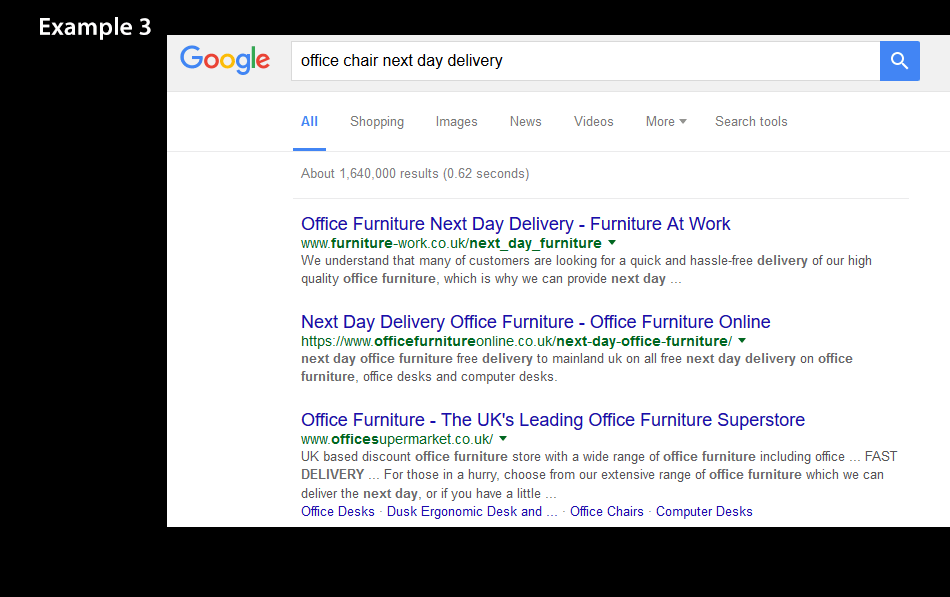Click the officefurnitureonline.co.uk next-day-office-furniture URL text

point(516,341)
